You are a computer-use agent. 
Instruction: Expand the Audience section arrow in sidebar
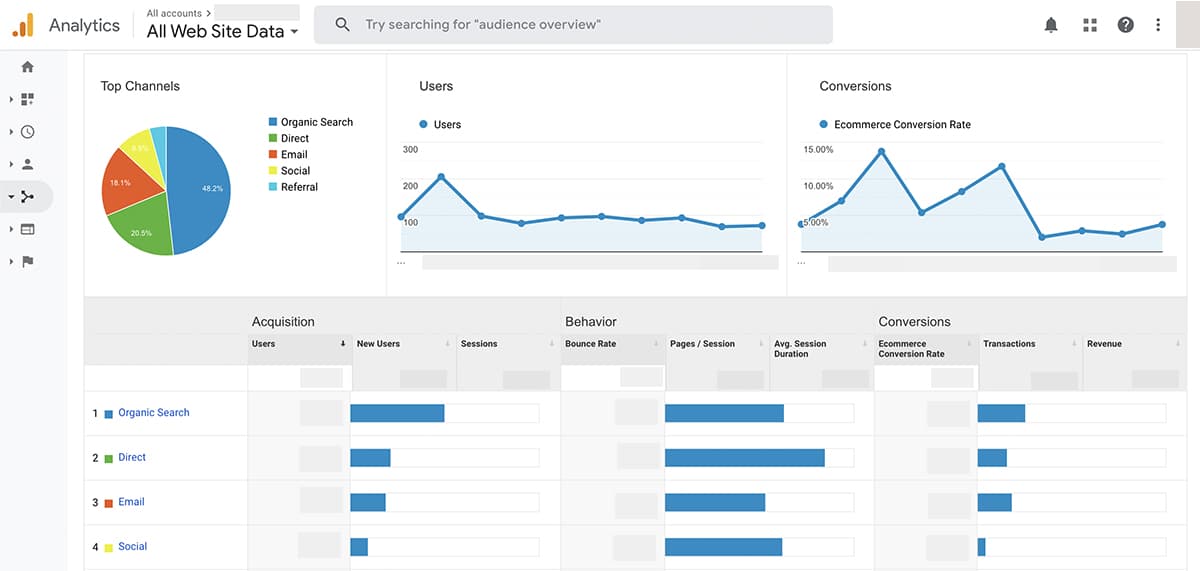point(11,164)
